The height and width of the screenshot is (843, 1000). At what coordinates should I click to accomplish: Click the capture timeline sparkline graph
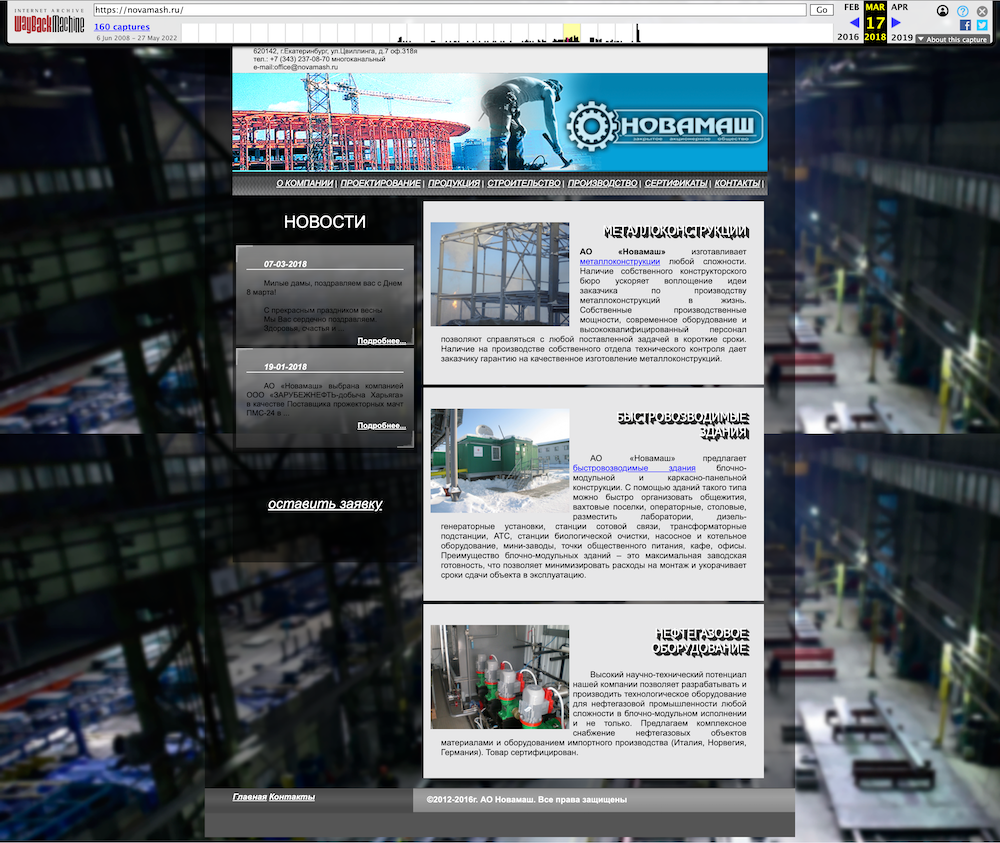[507, 33]
